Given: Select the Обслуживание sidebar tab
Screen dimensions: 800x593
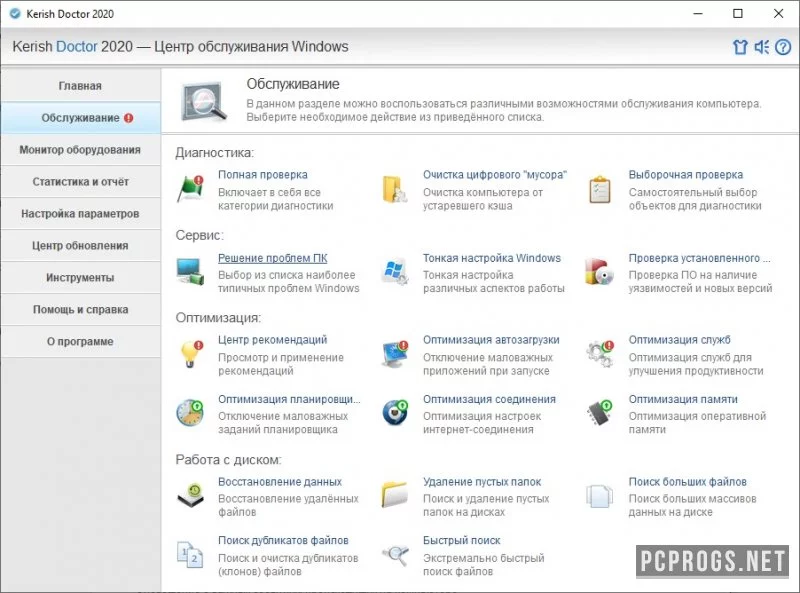Looking at the screenshot, I should (80, 118).
